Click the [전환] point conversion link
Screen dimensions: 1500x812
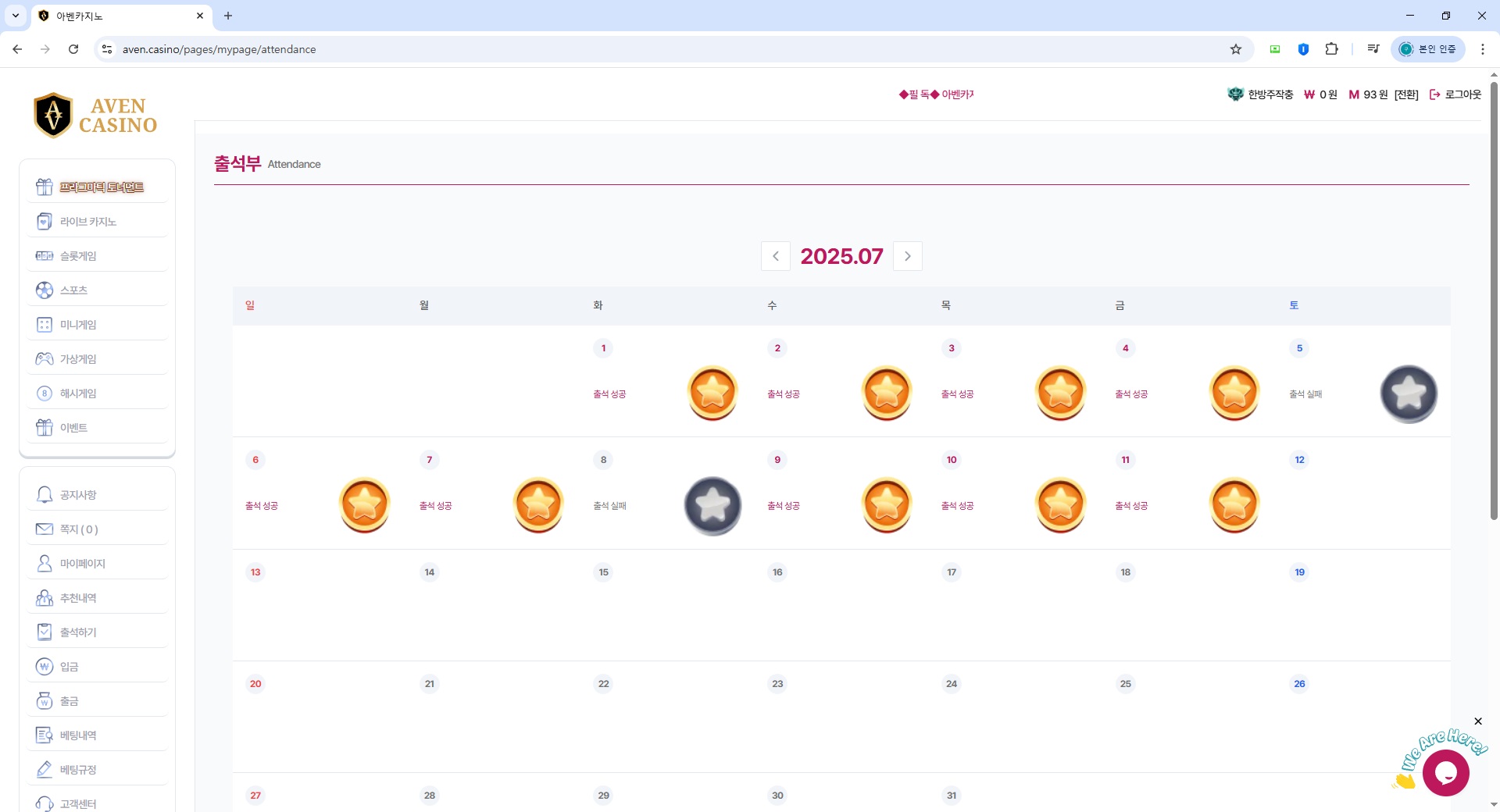(x=1406, y=94)
